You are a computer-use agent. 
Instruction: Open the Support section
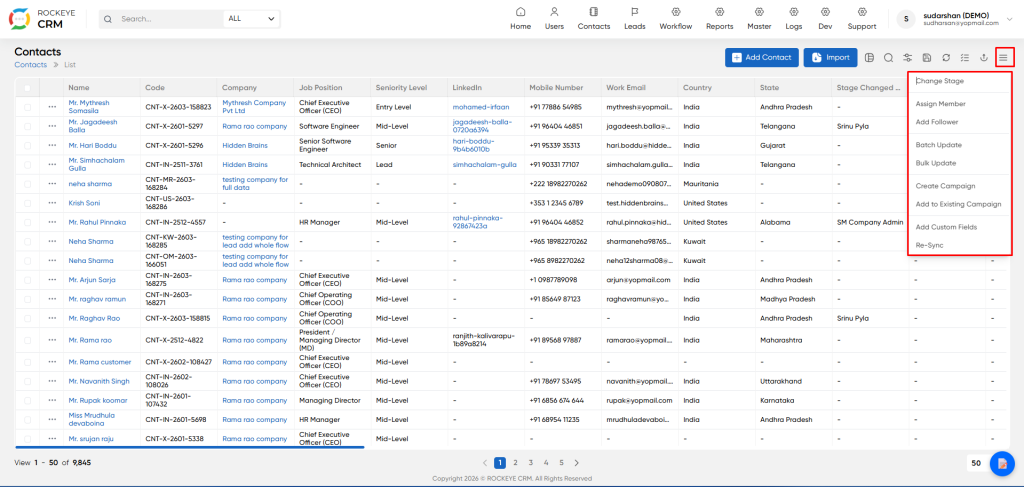click(x=861, y=18)
